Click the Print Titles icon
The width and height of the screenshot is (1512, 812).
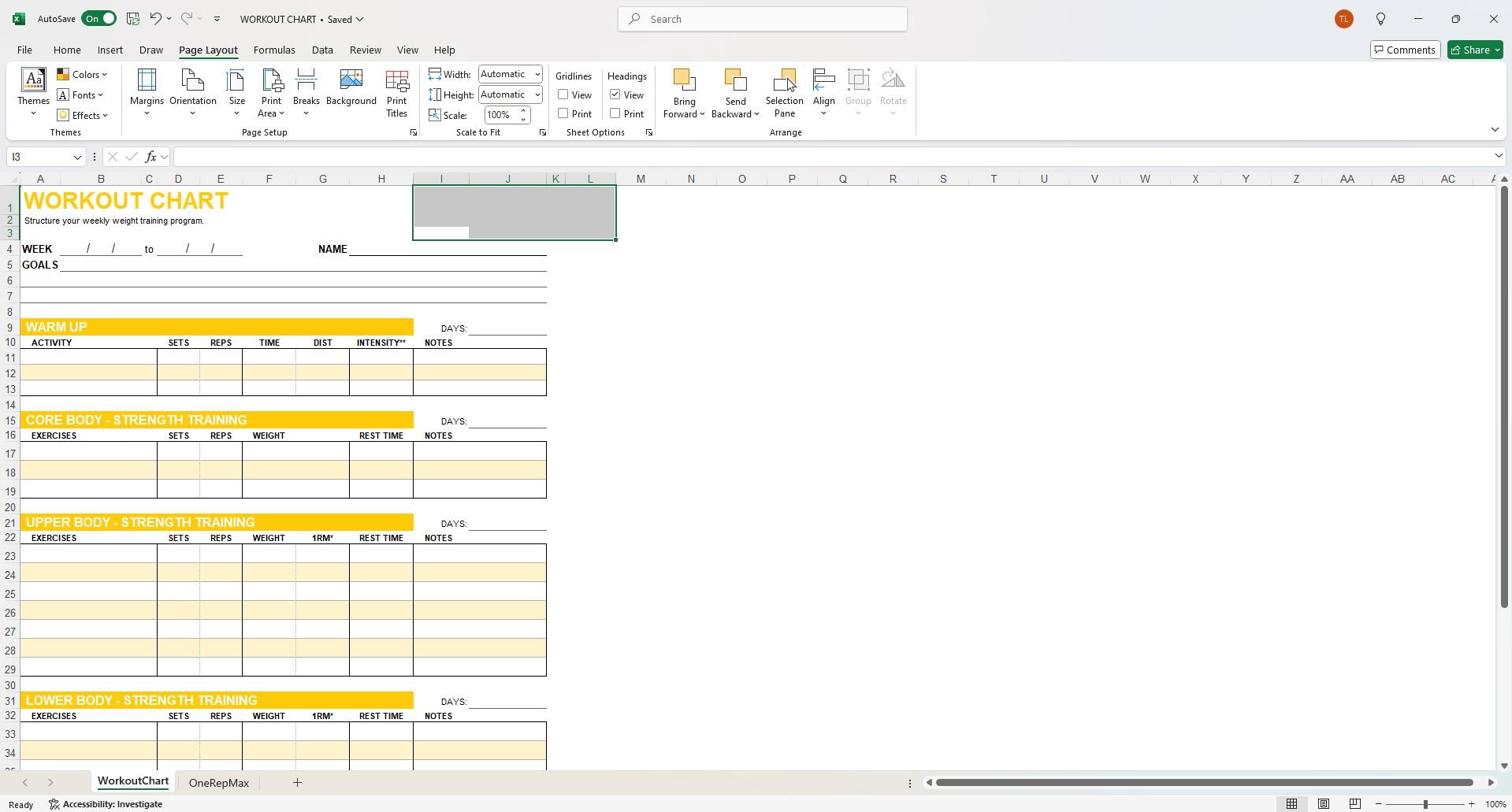click(x=396, y=93)
